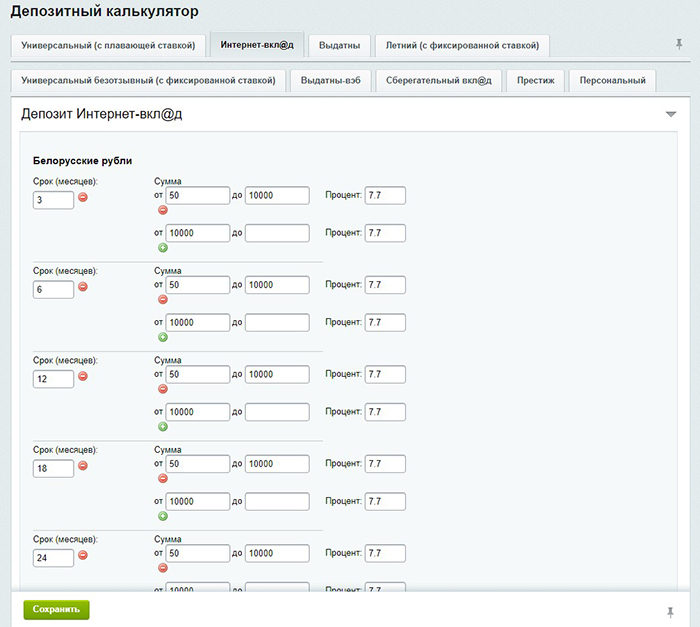Click the Сохранить button
700x627 pixels.
click(56, 609)
